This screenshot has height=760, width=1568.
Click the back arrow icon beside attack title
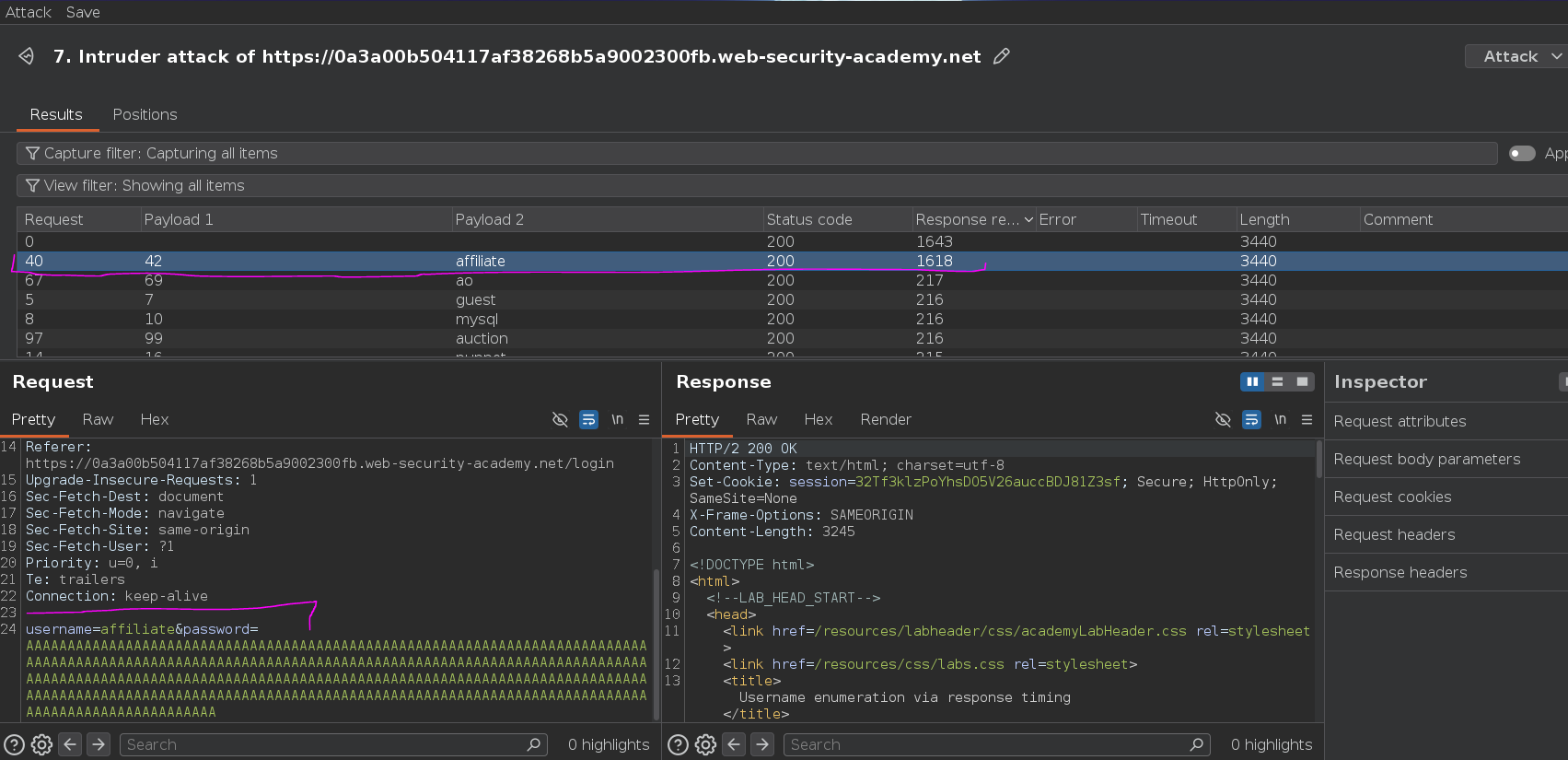pyautogui.click(x=27, y=56)
